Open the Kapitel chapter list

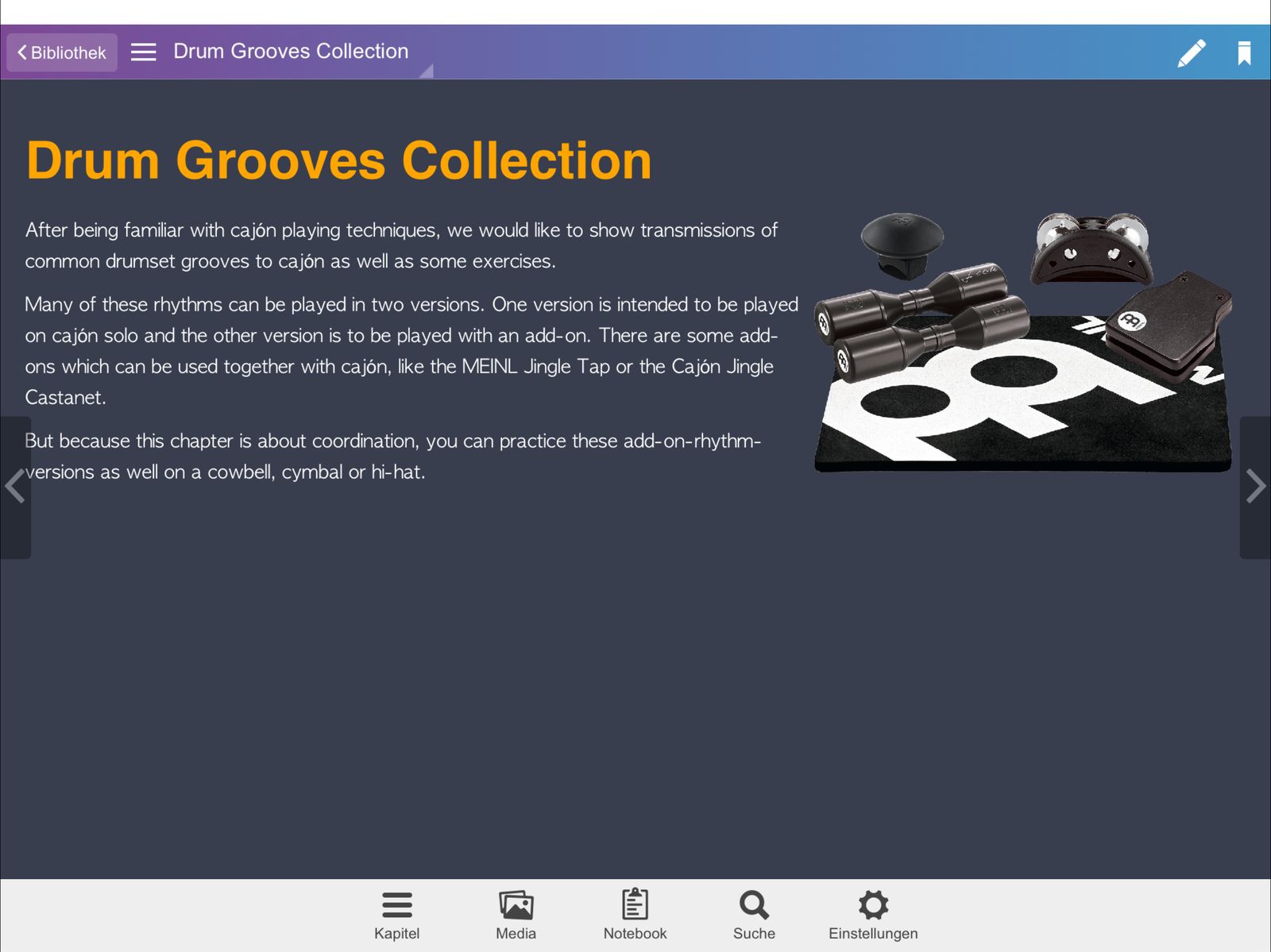(396, 915)
